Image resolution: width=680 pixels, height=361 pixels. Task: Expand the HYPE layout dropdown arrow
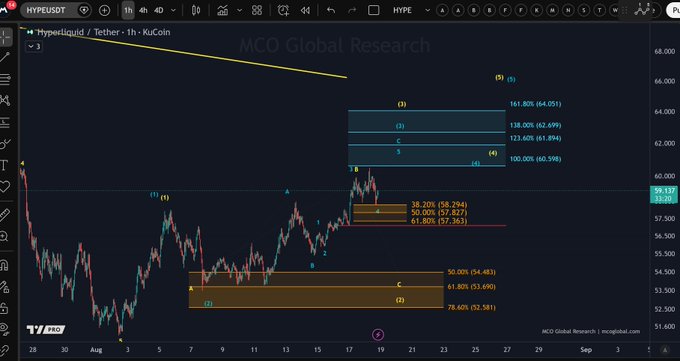pyautogui.click(x=427, y=10)
